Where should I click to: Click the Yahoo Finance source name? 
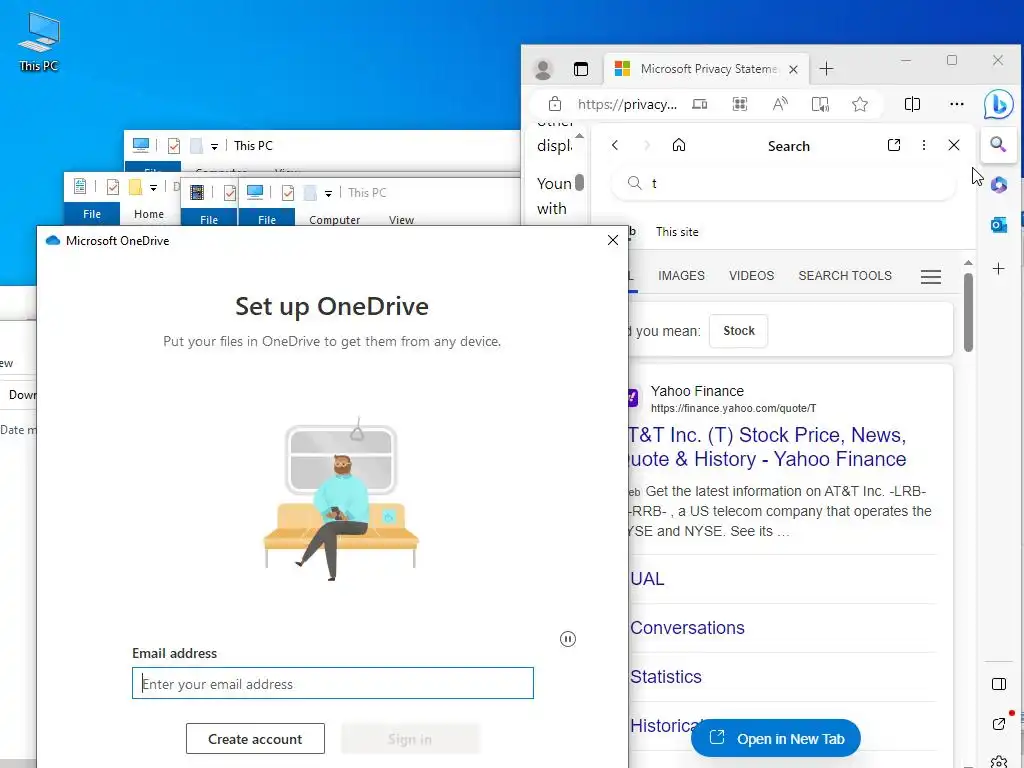pyautogui.click(x=697, y=391)
